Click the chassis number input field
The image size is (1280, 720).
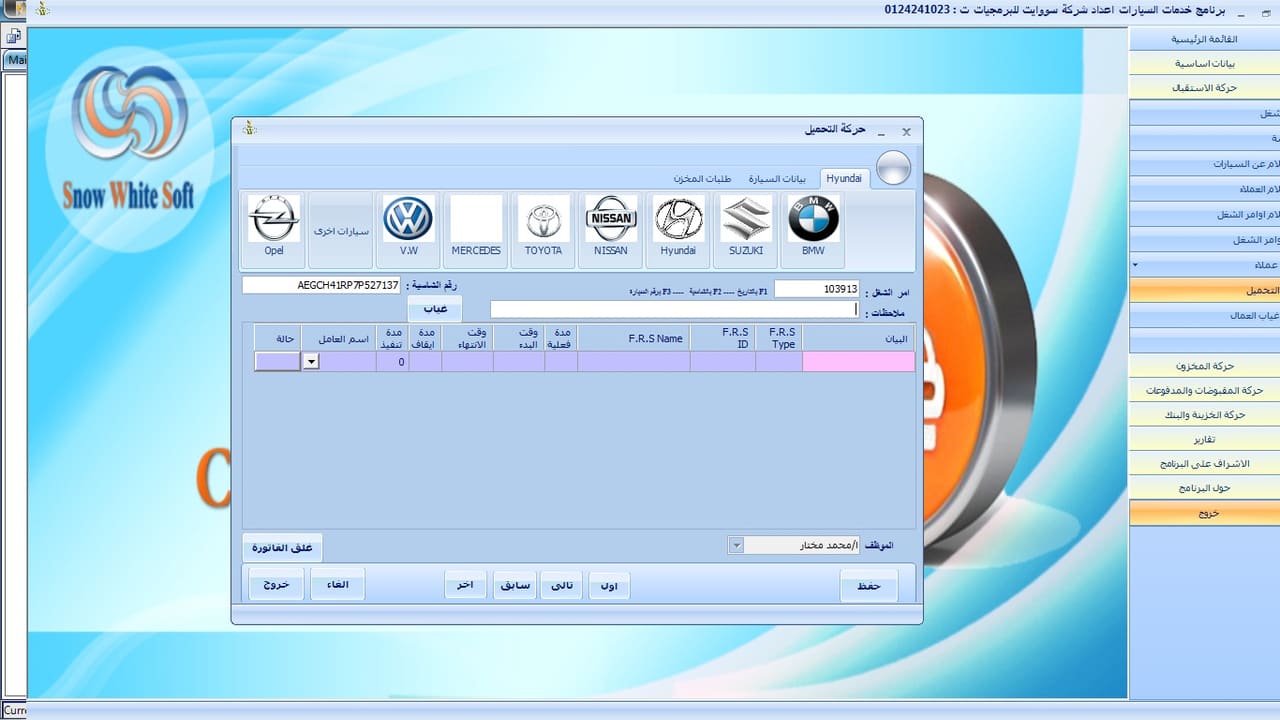321,285
